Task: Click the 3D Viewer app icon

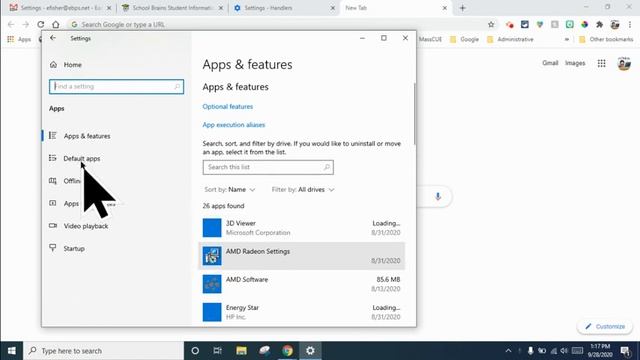Action: coord(212,228)
